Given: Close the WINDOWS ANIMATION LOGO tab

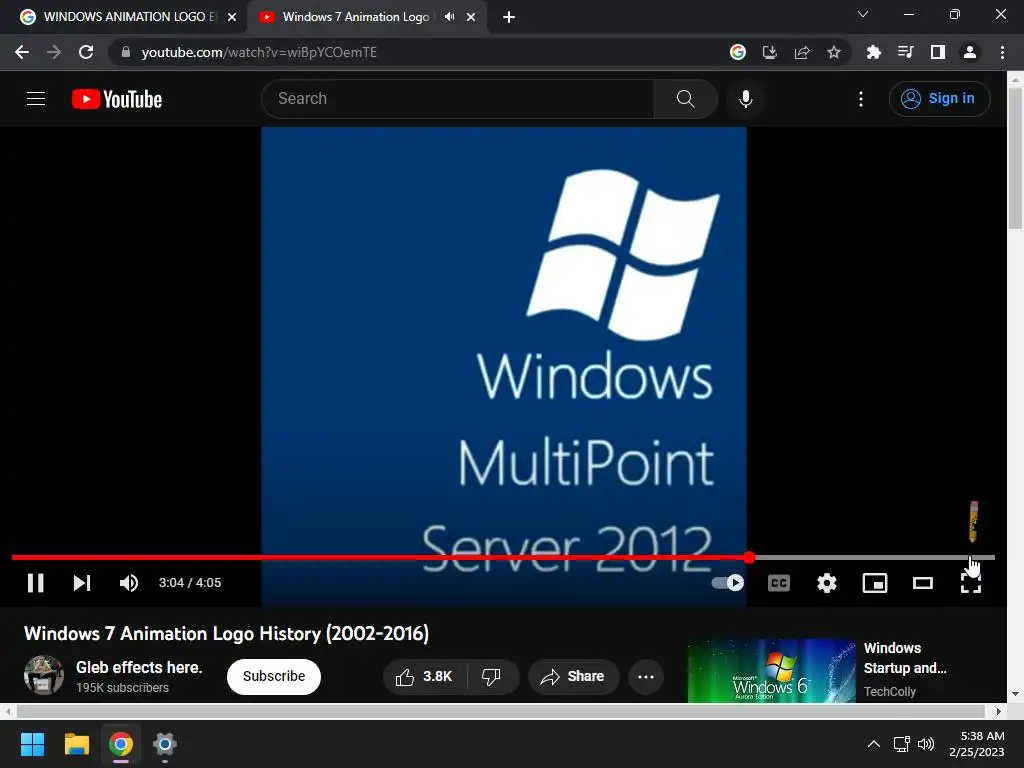Looking at the screenshot, I should [232, 17].
